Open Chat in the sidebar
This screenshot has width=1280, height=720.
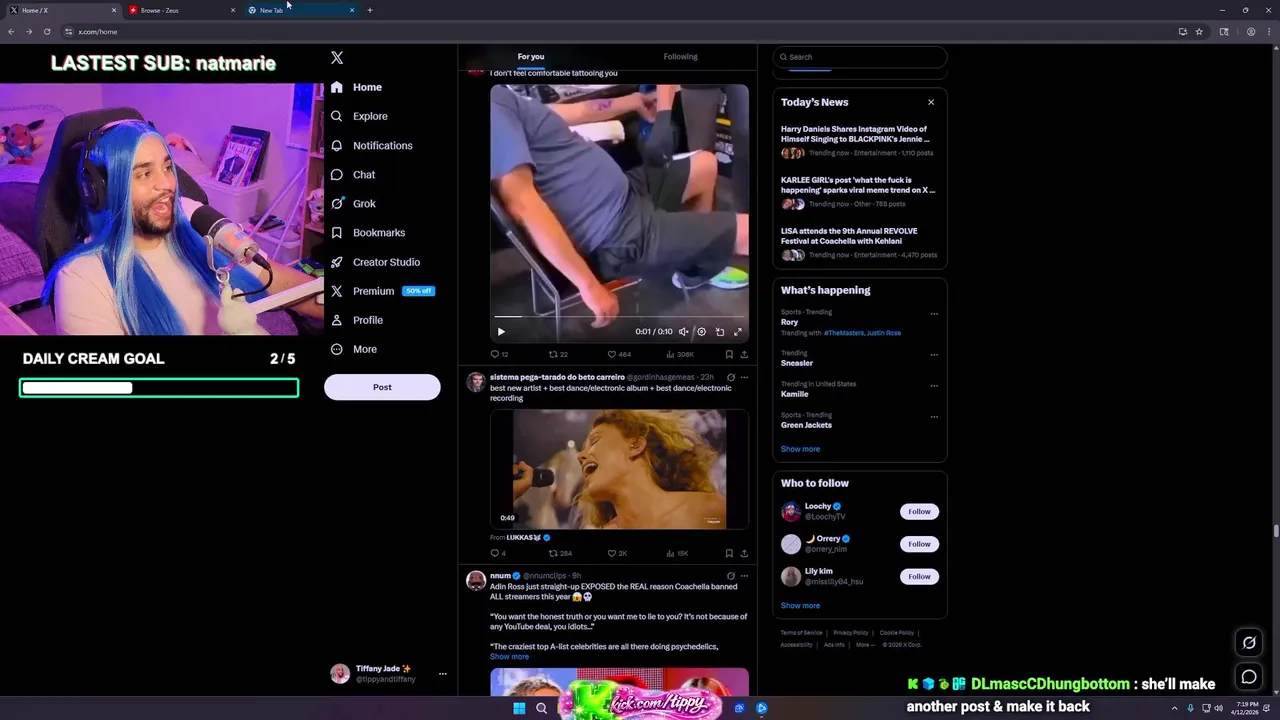(353, 174)
